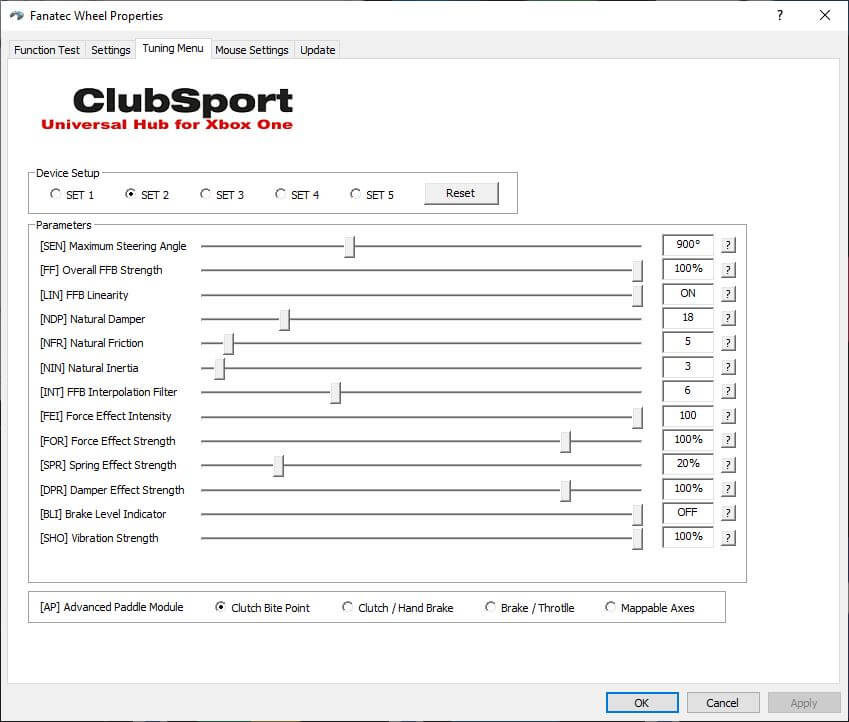Image resolution: width=849 pixels, height=722 pixels.
Task: Click the Spring Effect Strength slider handle
Action: [x=278, y=465]
